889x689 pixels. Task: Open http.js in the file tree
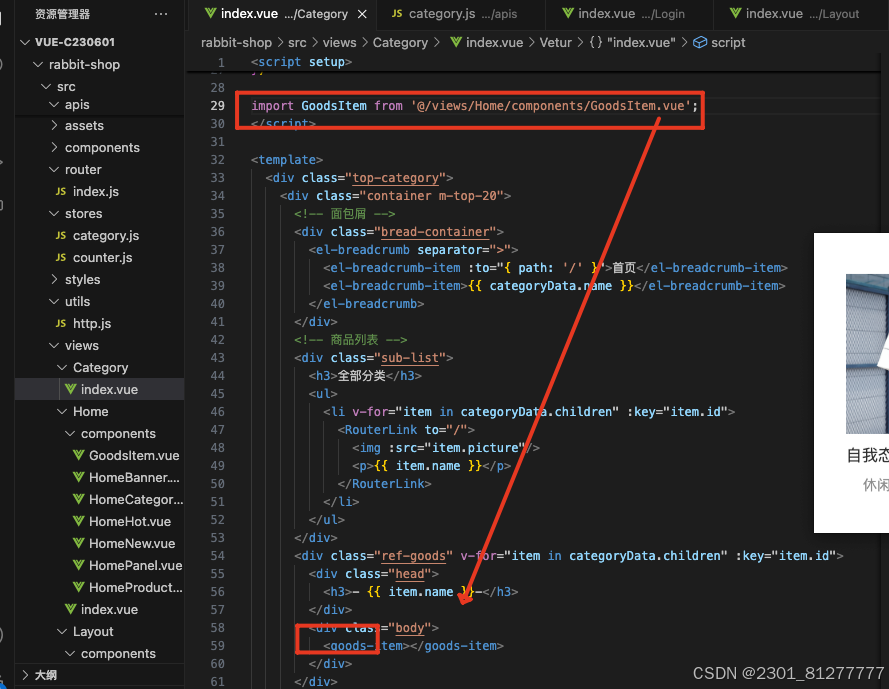click(x=92, y=323)
